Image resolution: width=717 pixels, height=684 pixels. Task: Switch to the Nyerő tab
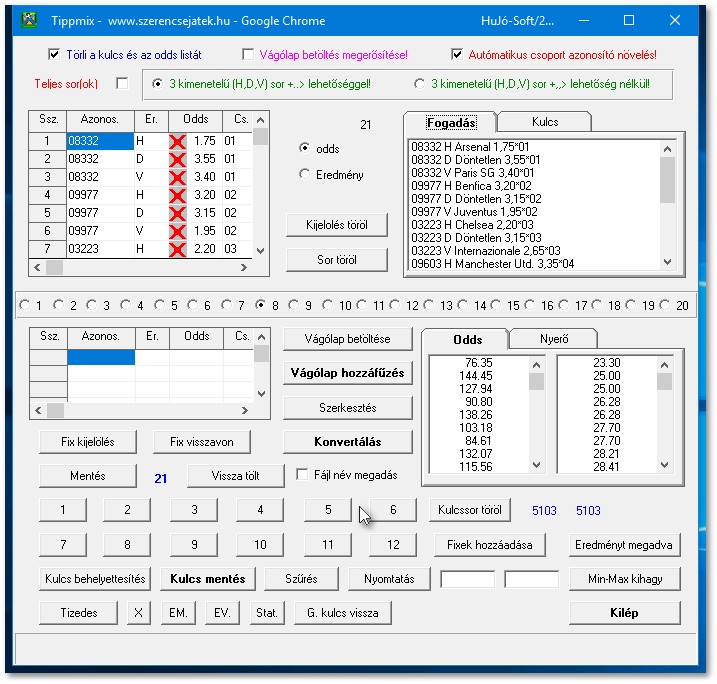pyautogui.click(x=554, y=339)
